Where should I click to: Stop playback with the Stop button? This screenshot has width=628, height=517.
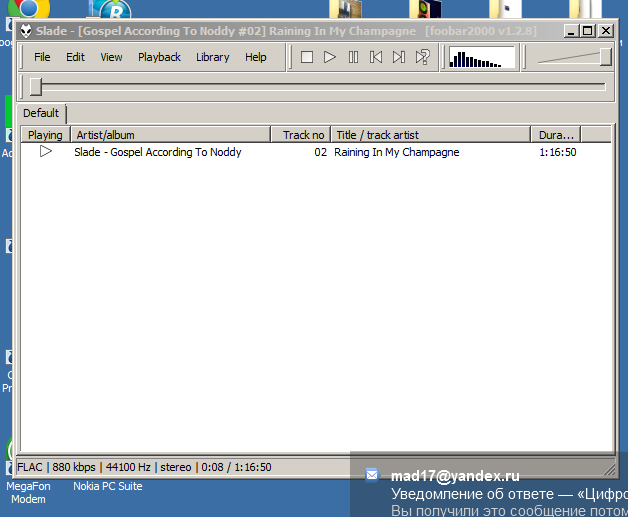pyautogui.click(x=307, y=57)
